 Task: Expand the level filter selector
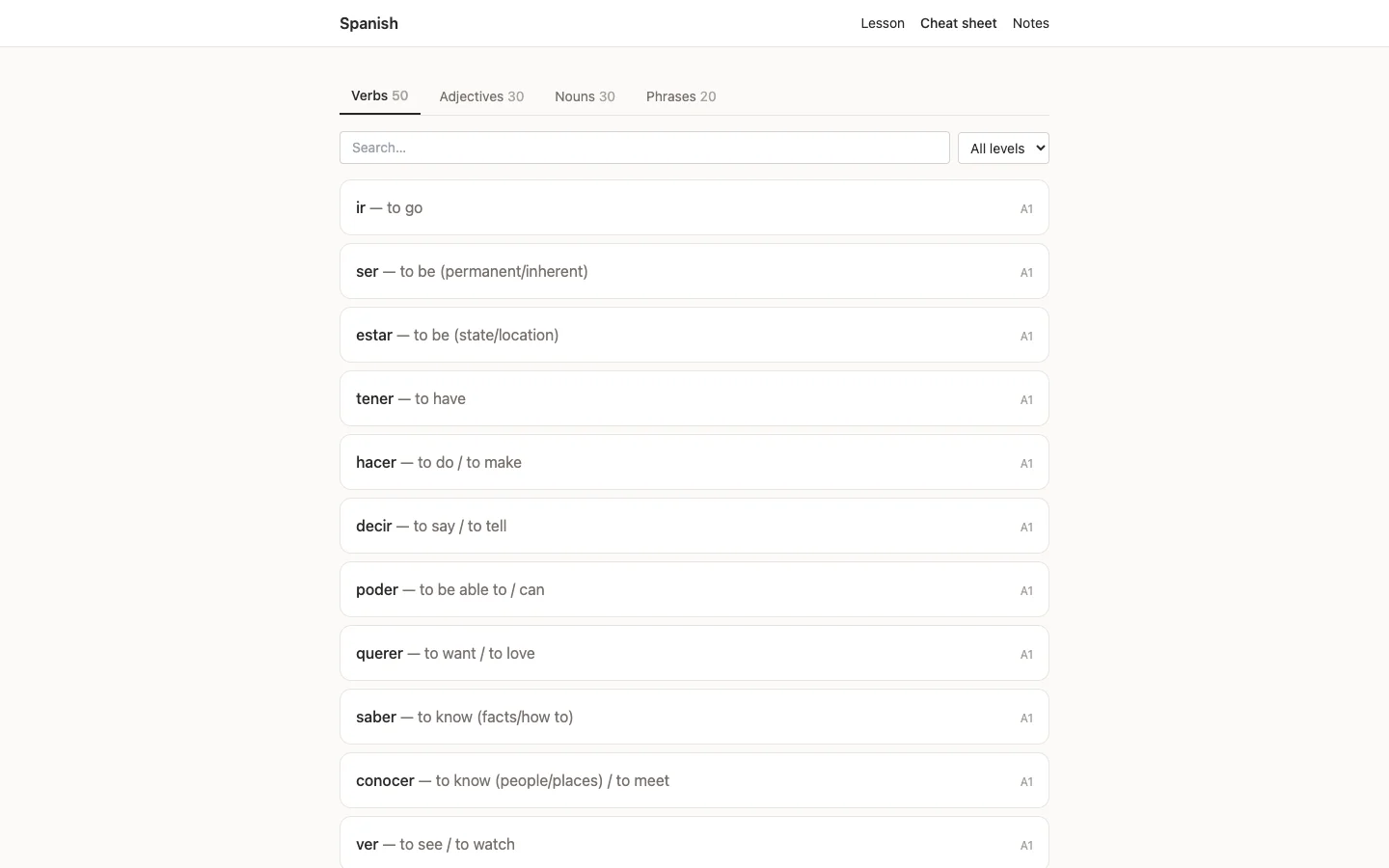1002,148
